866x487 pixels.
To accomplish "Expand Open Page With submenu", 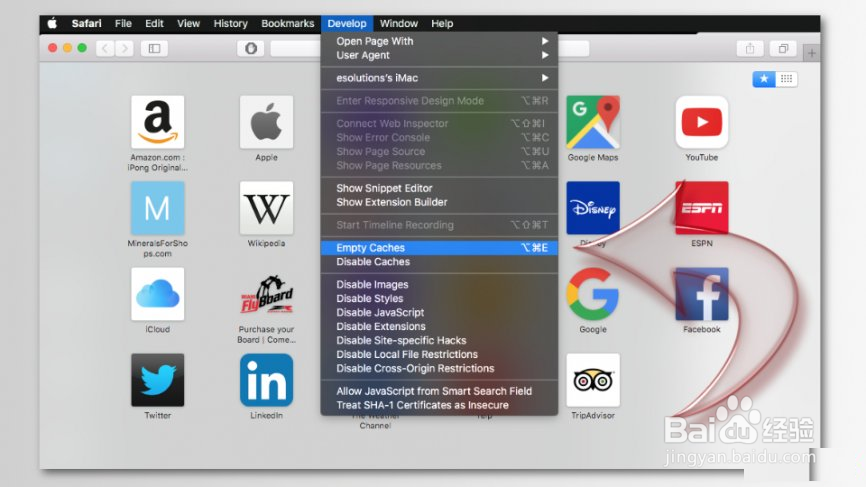I will tap(439, 41).
